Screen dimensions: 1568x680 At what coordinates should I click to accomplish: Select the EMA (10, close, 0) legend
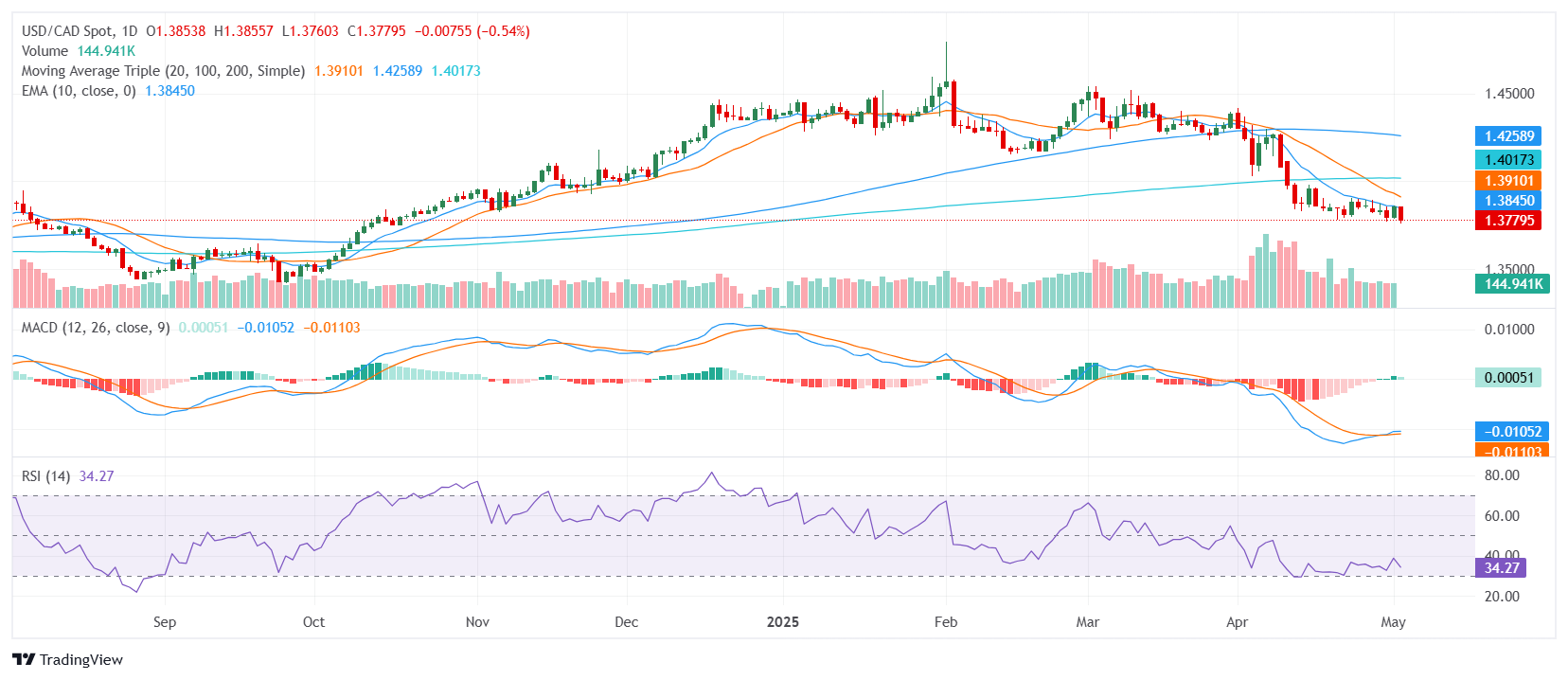[79, 91]
